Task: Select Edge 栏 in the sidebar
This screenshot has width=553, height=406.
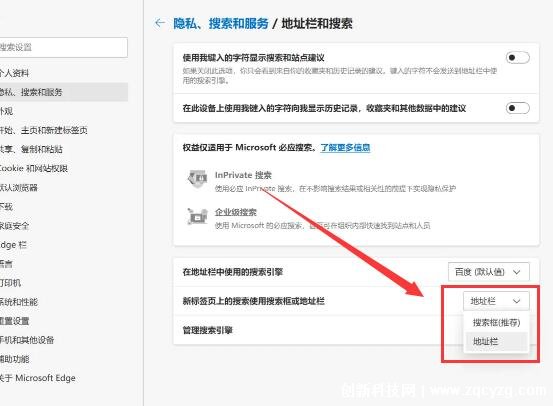Action: (x=63, y=245)
